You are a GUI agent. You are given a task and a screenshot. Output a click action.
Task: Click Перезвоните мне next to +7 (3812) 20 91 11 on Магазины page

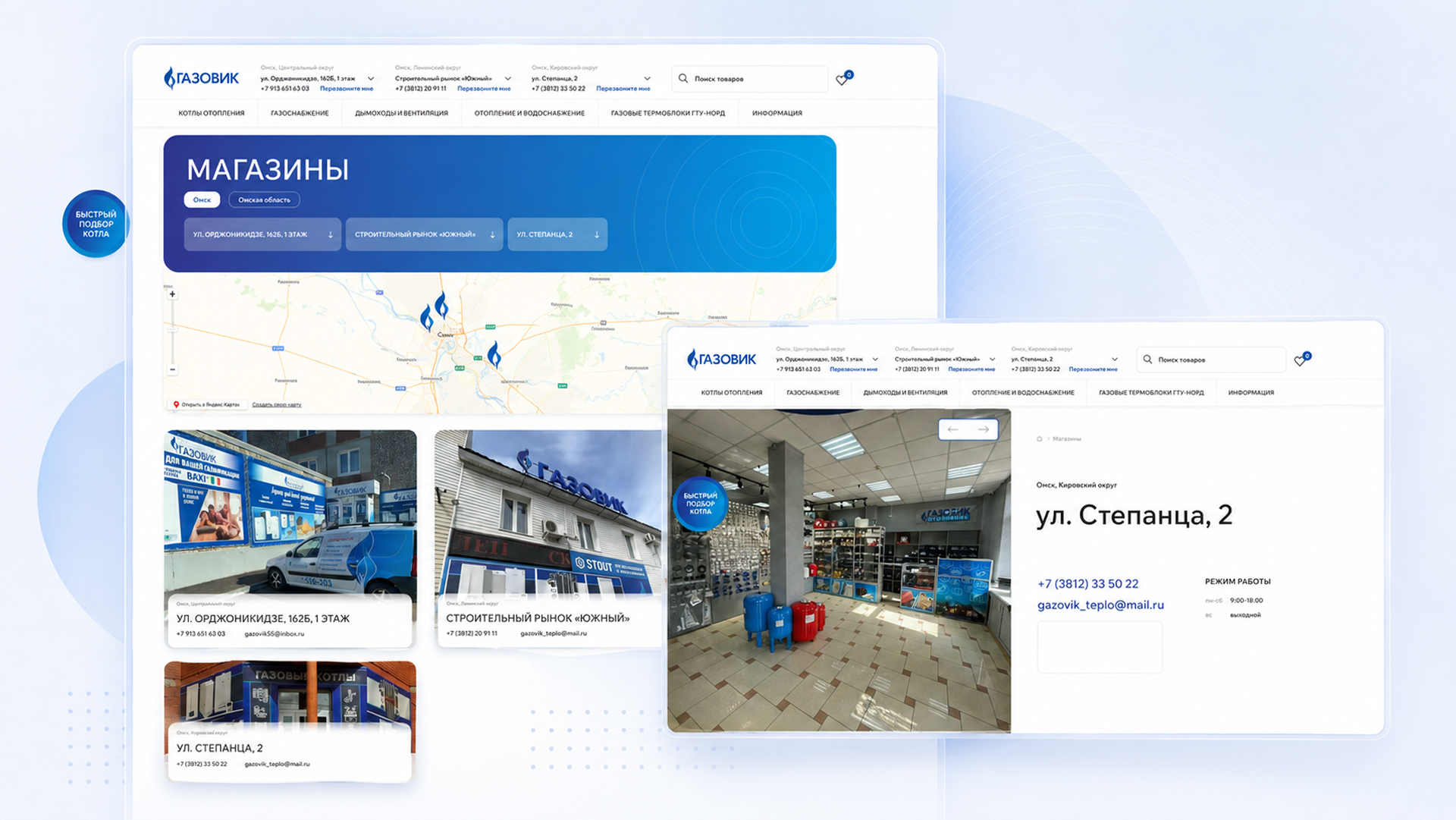(x=484, y=89)
